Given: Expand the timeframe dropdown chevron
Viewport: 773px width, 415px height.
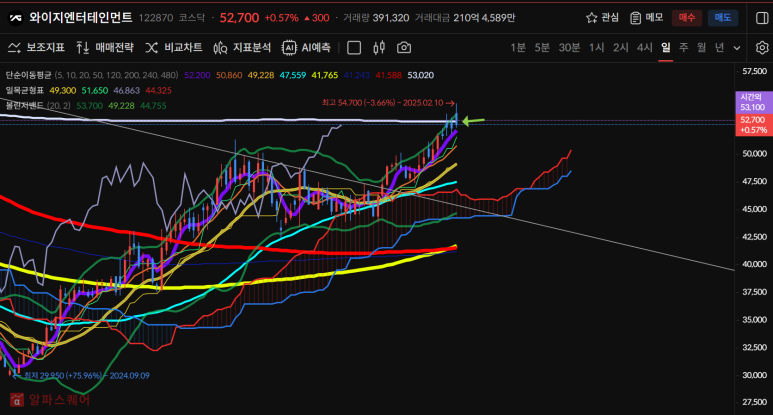Looking at the screenshot, I should coord(737,48).
